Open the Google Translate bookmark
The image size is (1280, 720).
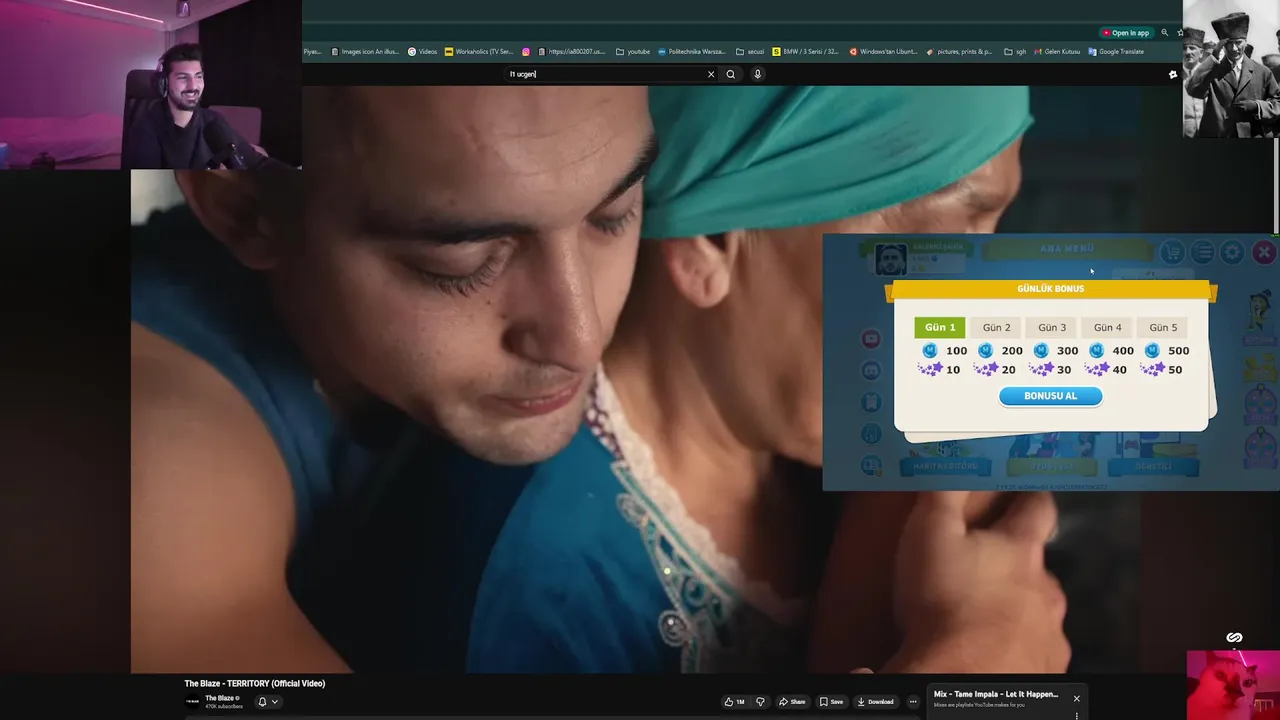point(1116,52)
